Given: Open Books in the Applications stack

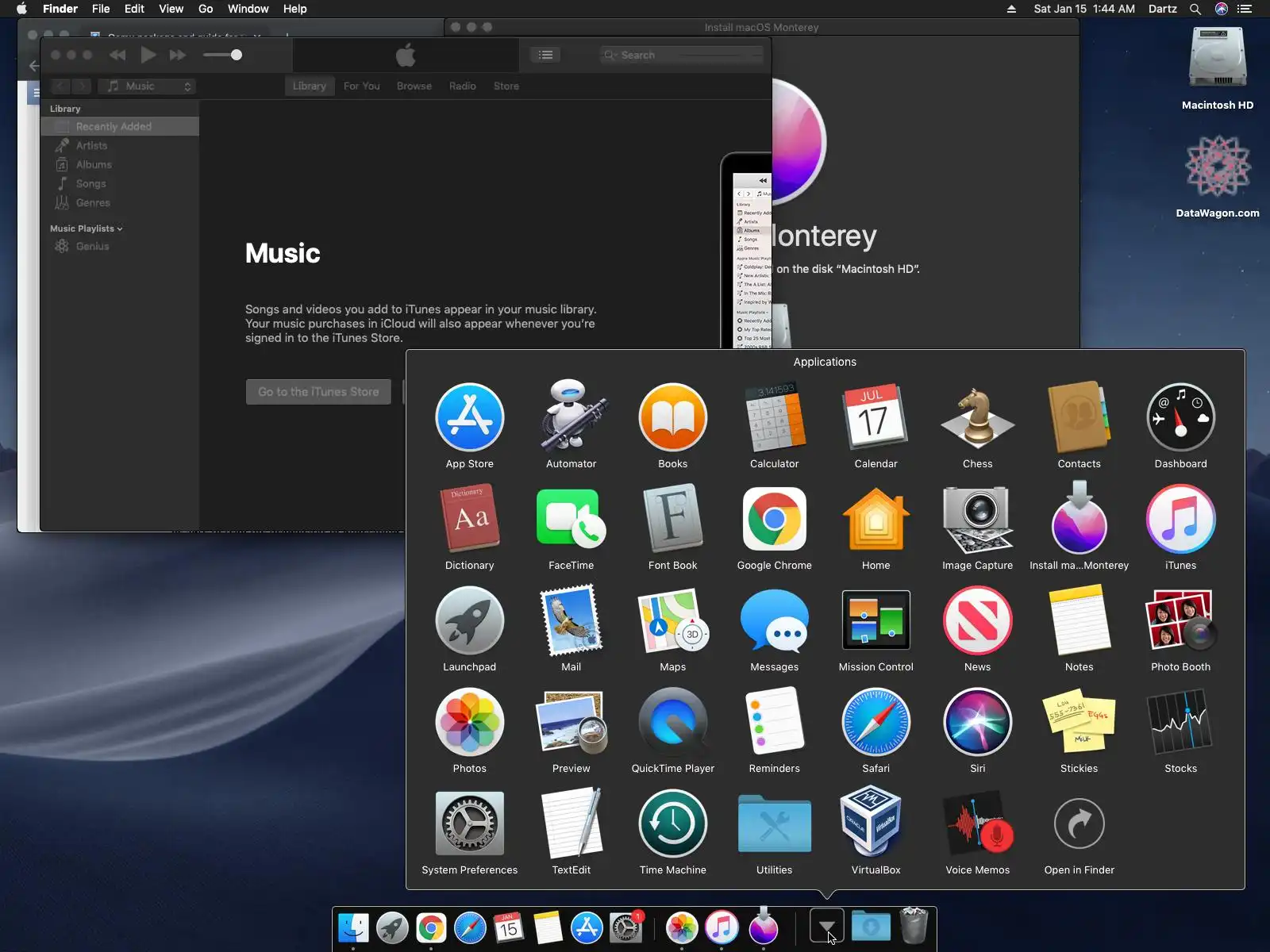Looking at the screenshot, I should tap(672, 418).
